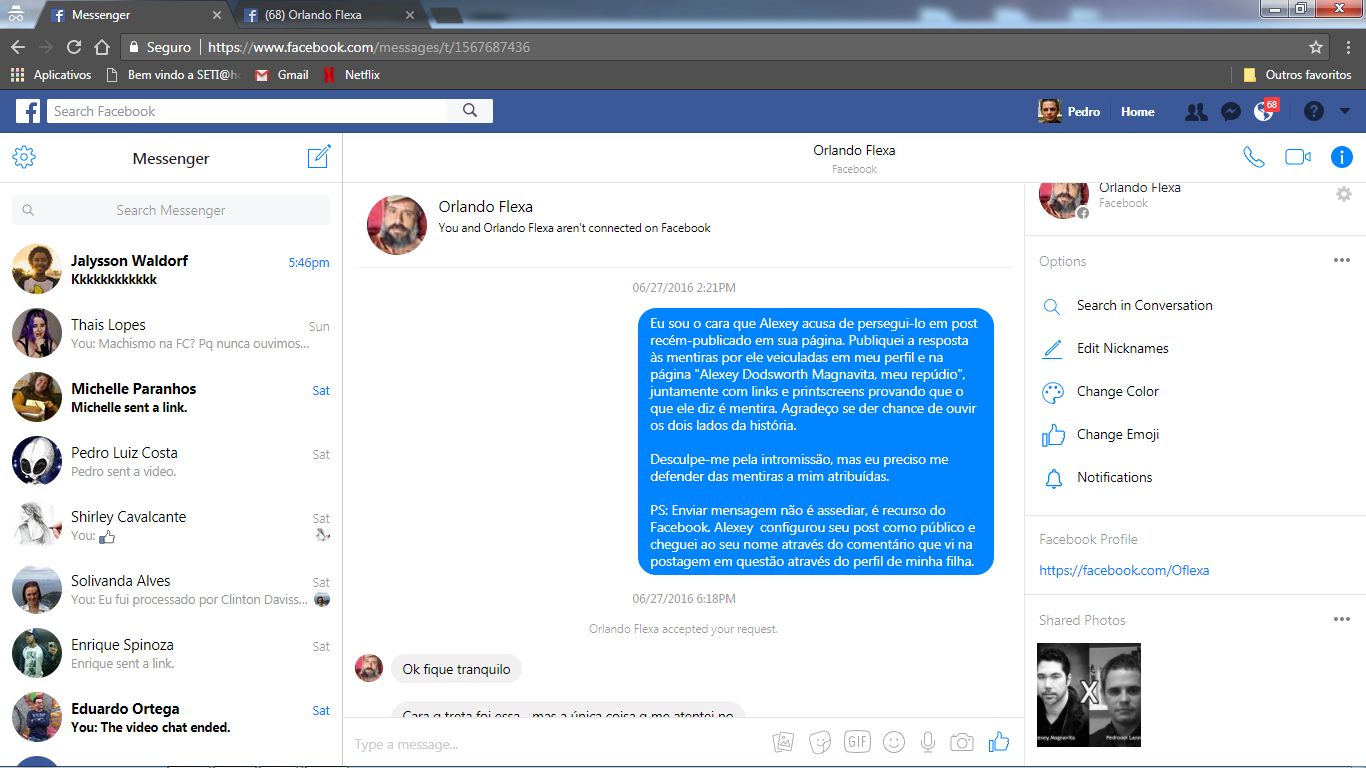
Task: Open the Facebook help question mark icon
Action: point(1314,112)
